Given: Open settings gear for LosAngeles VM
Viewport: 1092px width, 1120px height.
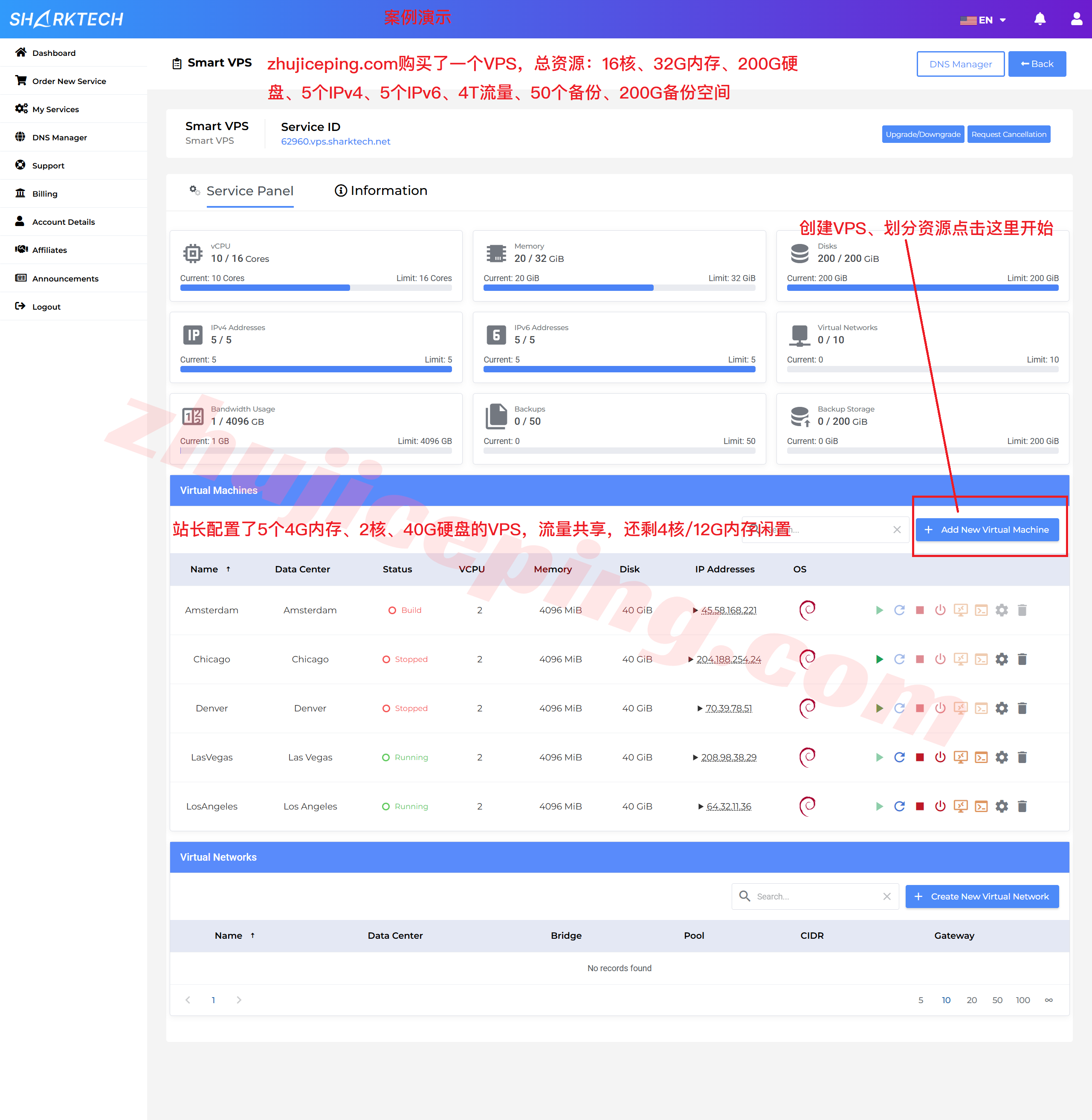Looking at the screenshot, I should [1001, 806].
